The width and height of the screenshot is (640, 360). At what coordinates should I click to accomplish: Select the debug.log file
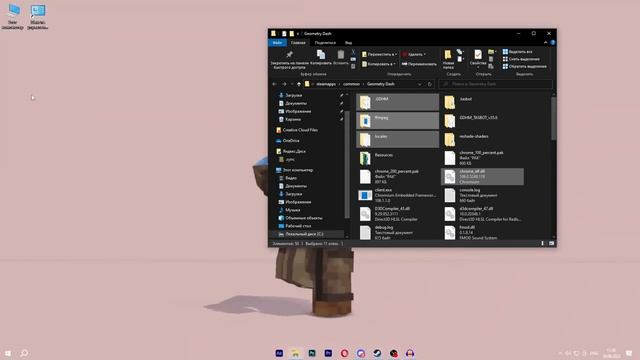pyautogui.click(x=398, y=232)
